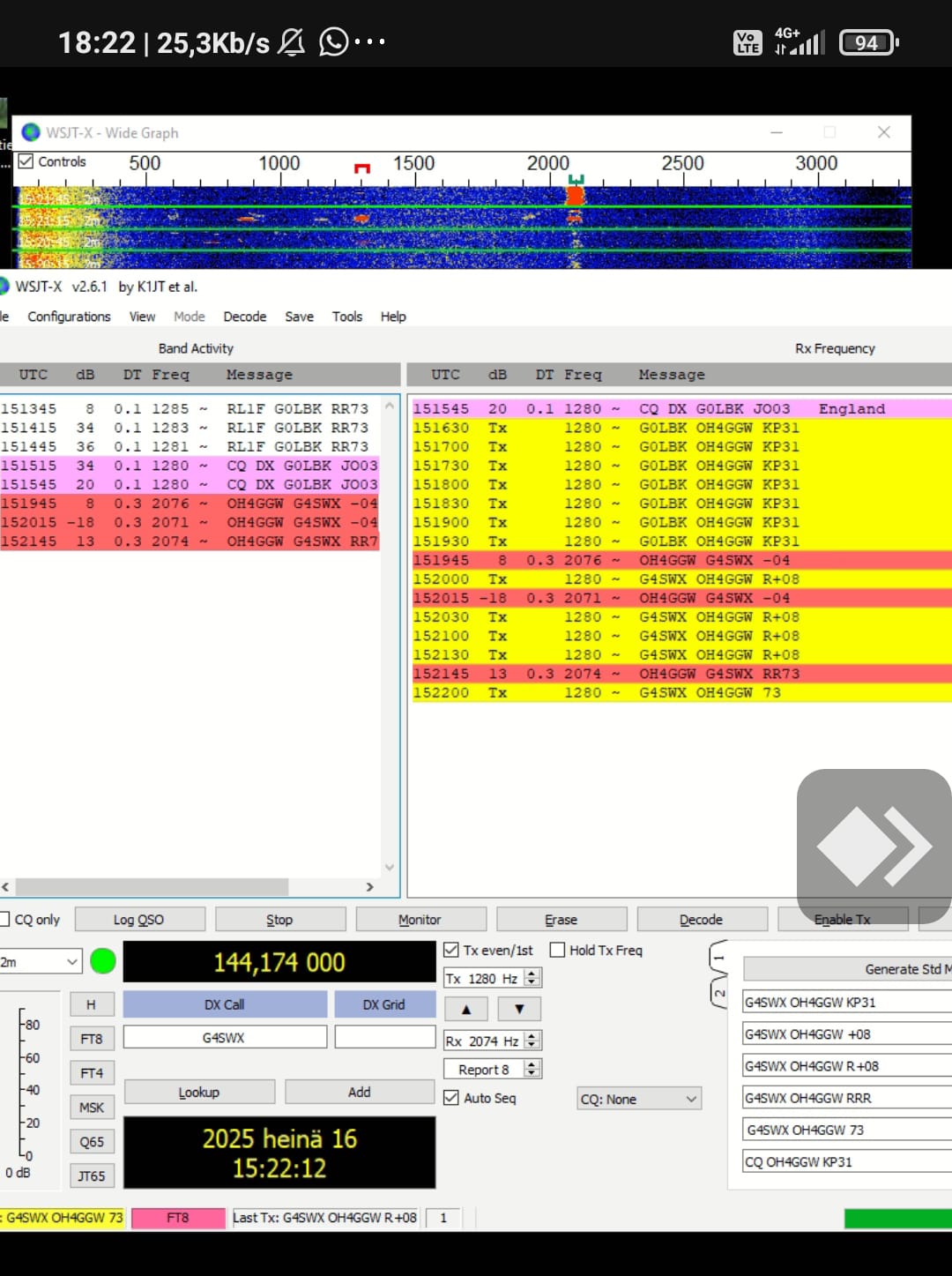Adjust the Report 8 spinner arrows
The width and height of the screenshot is (952, 1276).
[532, 1069]
